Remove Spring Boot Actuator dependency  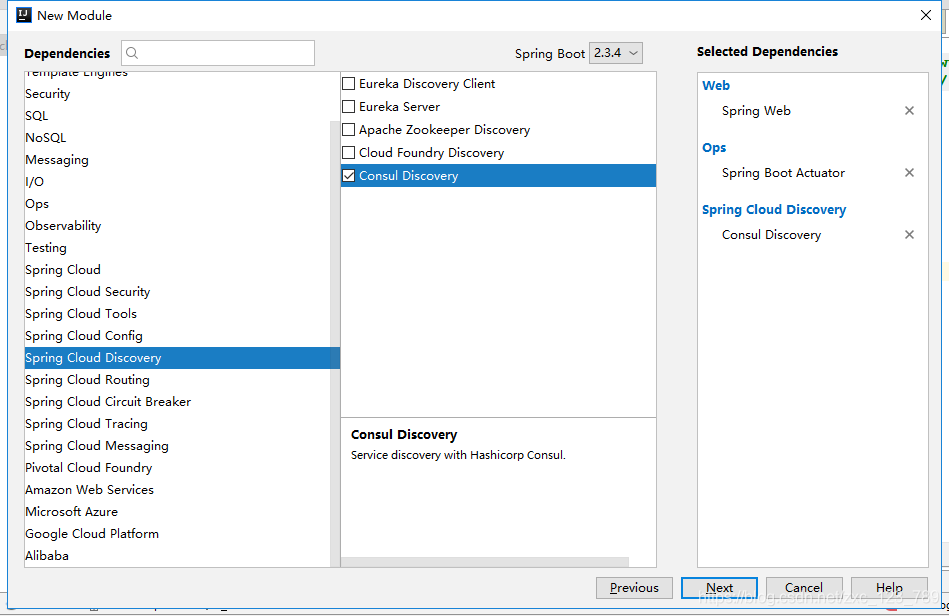coord(909,173)
